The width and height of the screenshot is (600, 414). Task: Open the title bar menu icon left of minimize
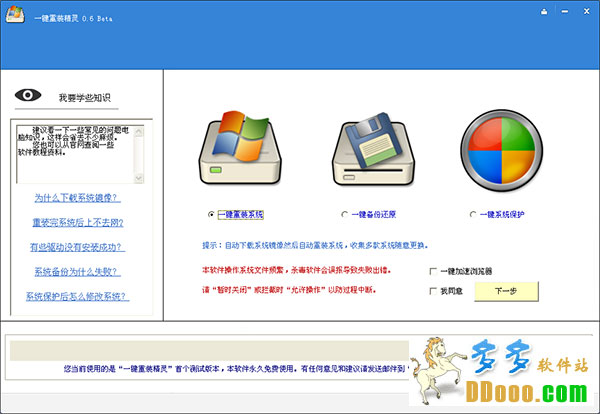coord(544,12)
